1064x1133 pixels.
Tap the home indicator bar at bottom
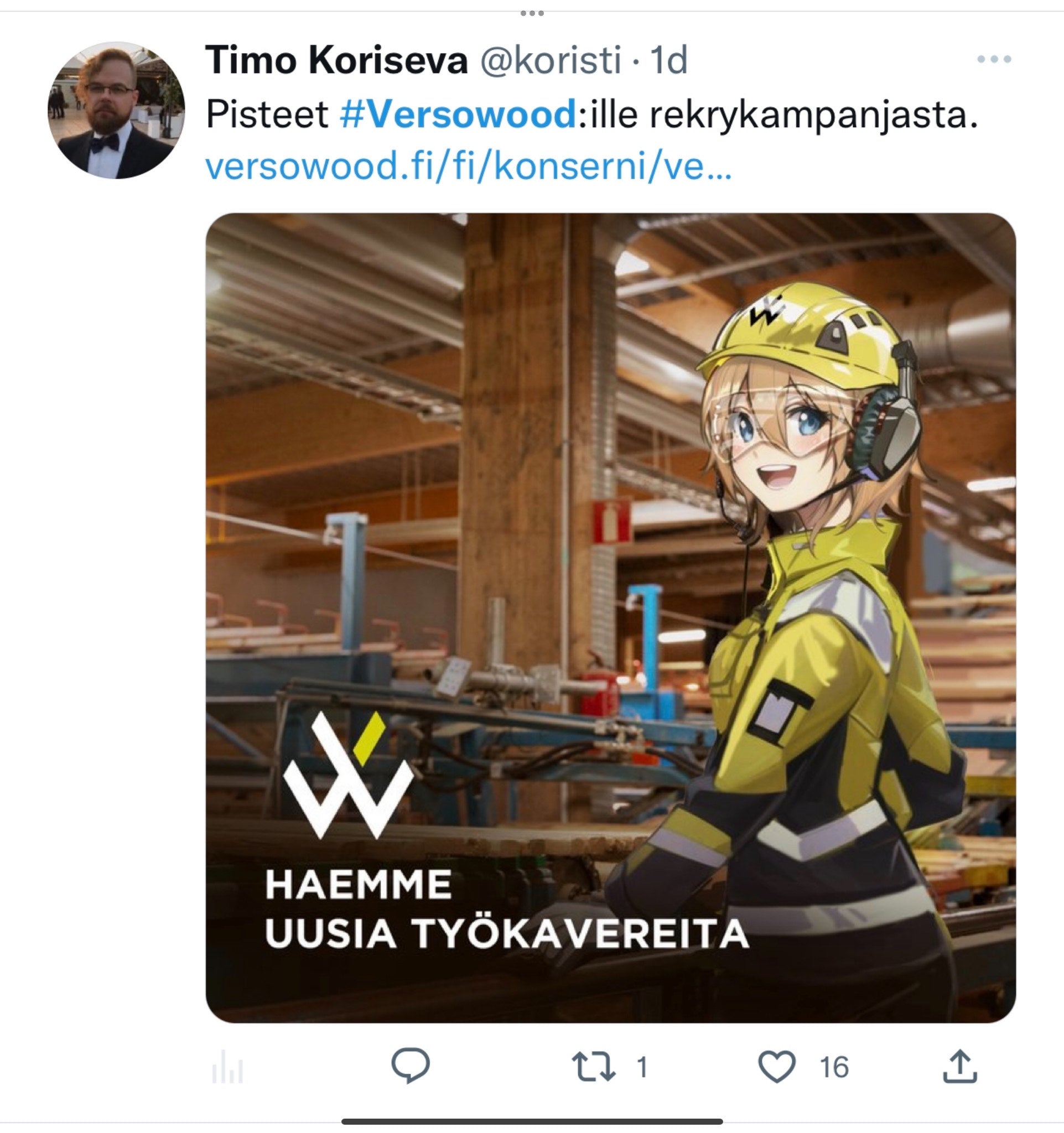pos(532,1121)
